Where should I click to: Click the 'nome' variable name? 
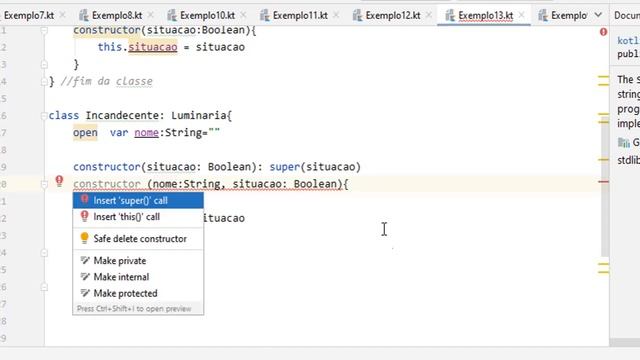[147, 133]
